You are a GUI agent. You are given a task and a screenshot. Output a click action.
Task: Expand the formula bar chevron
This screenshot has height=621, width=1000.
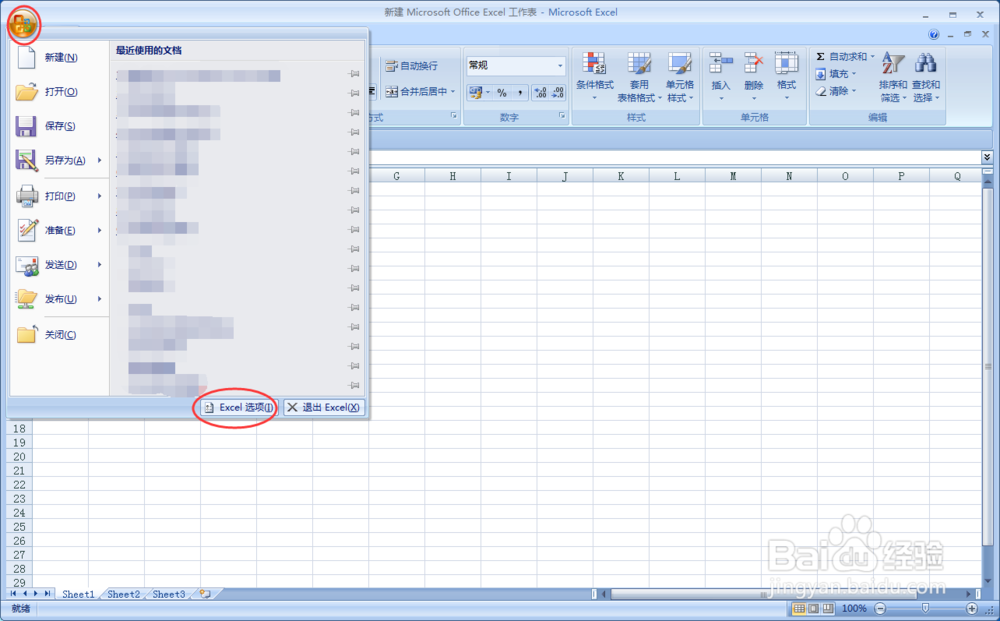click(987, 157)
